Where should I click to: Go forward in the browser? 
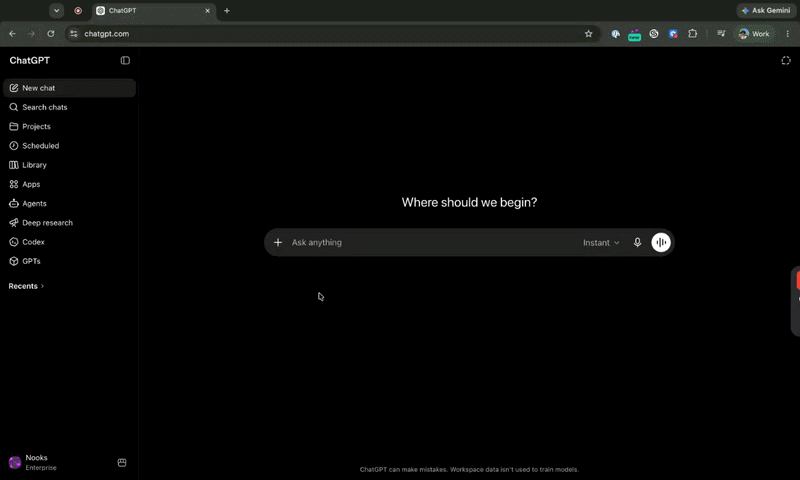(31, 34)
